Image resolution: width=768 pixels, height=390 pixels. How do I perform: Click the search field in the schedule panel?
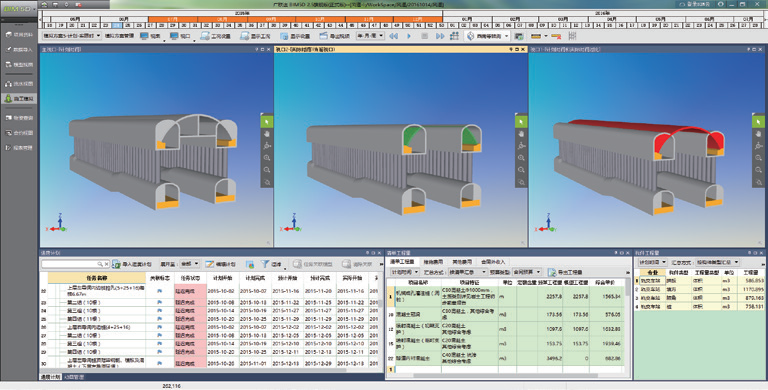(x=75, y=264)
